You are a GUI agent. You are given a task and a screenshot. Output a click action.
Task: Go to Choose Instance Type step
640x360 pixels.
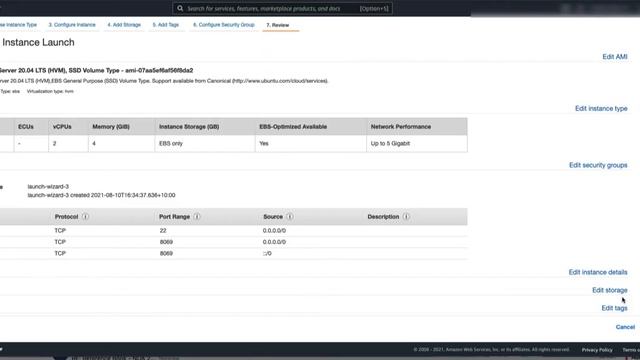click(18, 25)
